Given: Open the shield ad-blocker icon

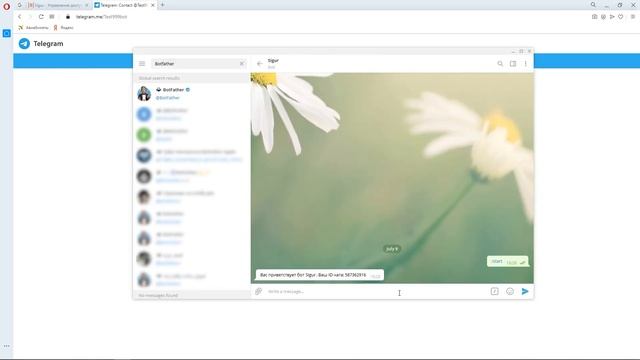Looking at the screenshot, I should [603, 17].
